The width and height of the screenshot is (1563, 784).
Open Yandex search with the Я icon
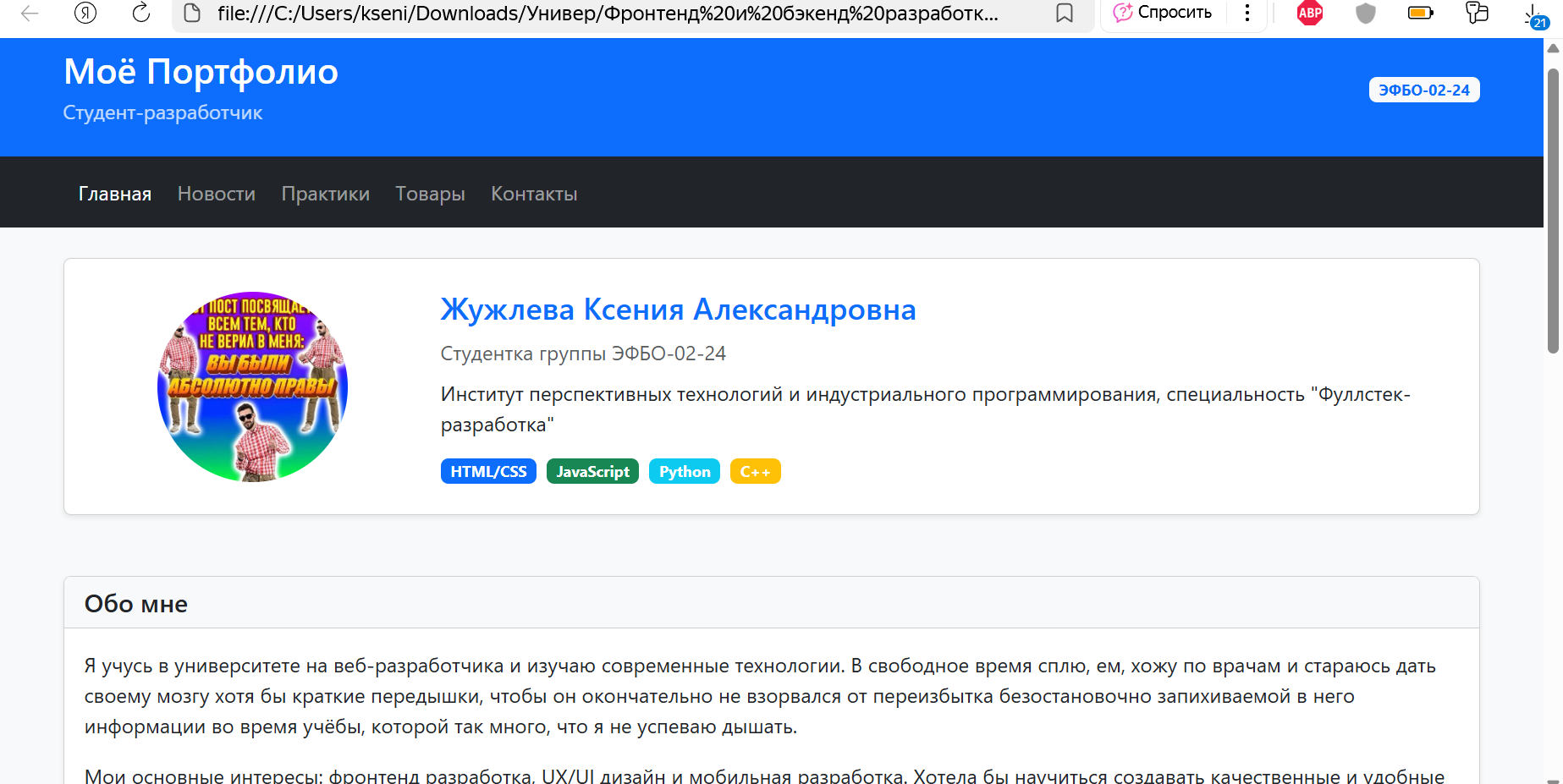[x=85, y=14]
